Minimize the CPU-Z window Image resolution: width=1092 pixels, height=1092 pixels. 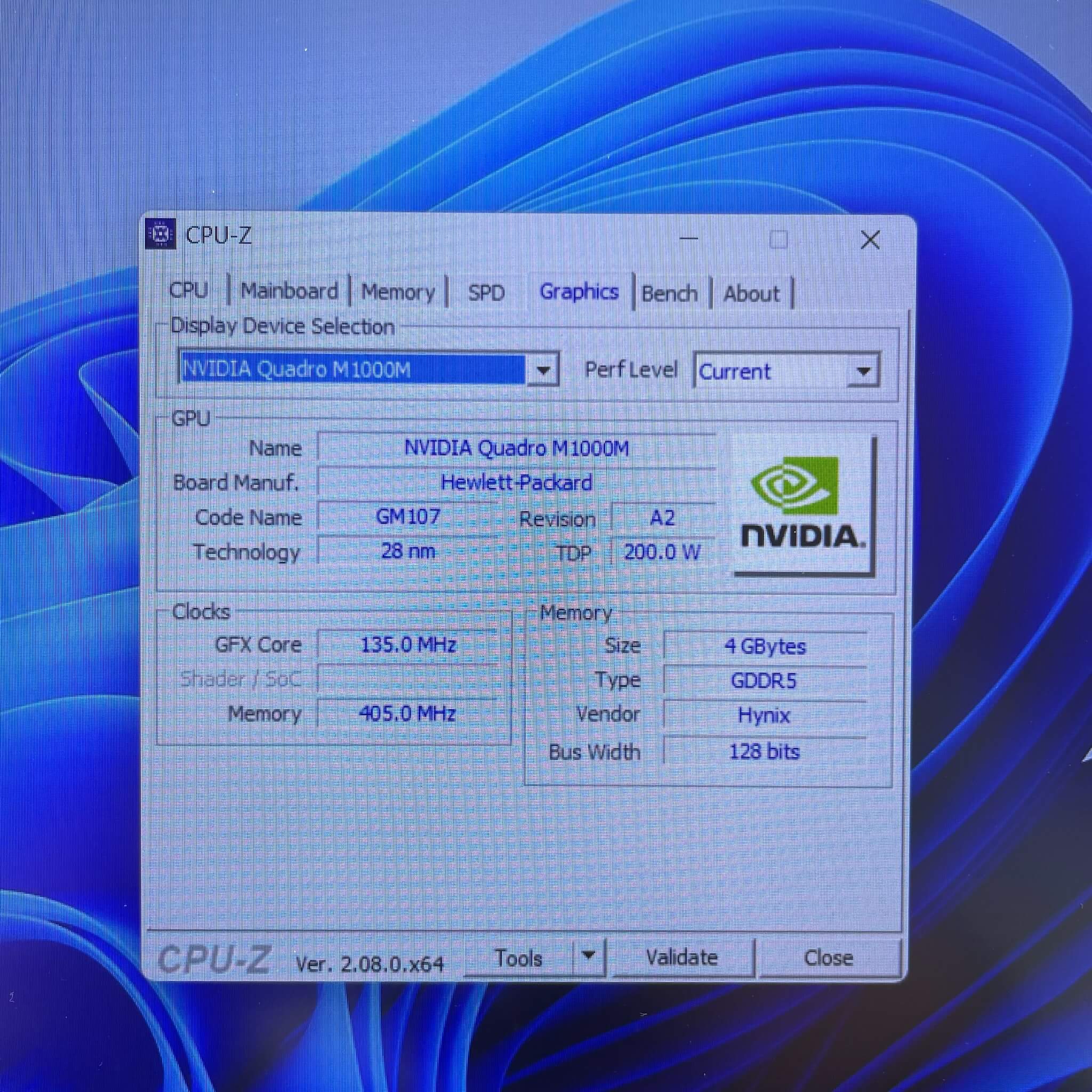pyautogui.click(x=688, y=238)
